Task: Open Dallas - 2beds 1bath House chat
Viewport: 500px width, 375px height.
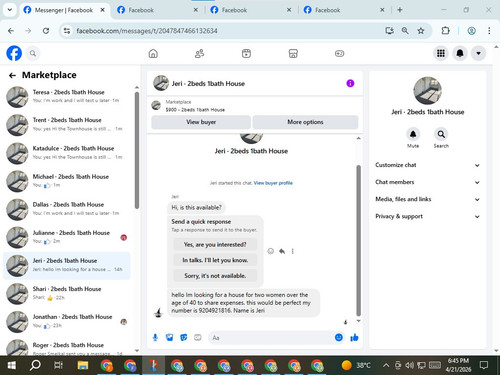Action: point(67,209)
